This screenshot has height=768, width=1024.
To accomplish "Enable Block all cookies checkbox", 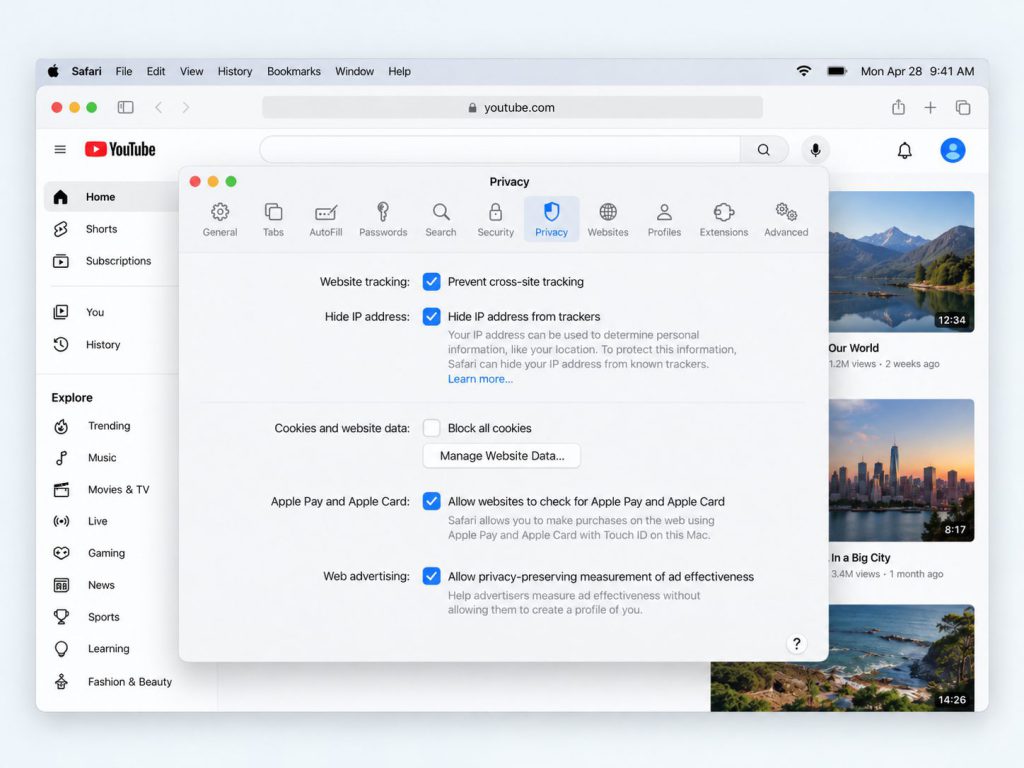I will pos(431,428).
